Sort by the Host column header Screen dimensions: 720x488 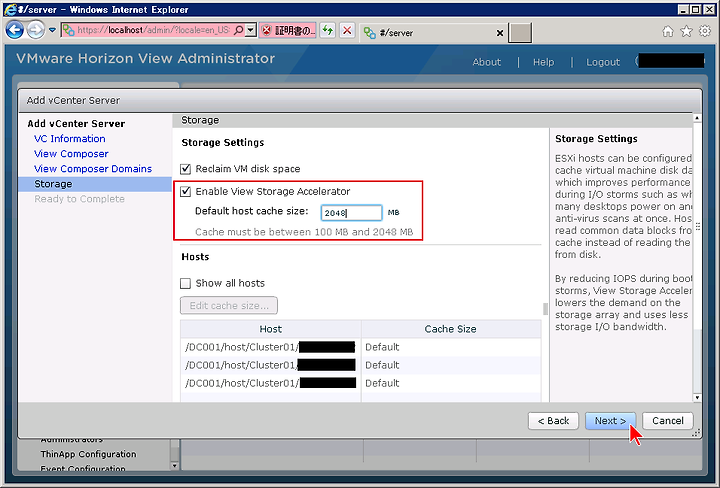(x=270, y=329)
